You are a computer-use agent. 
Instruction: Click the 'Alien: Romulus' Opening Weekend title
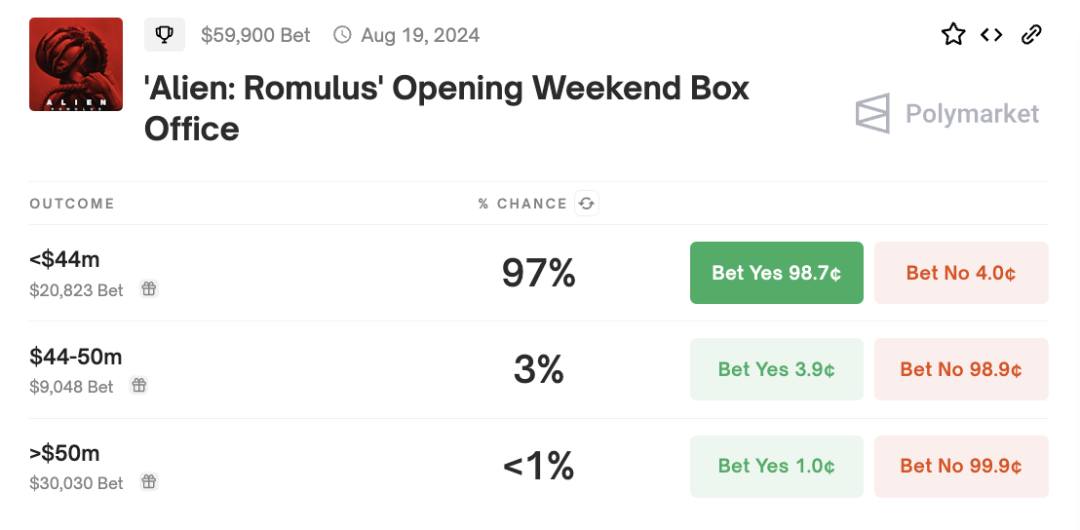tap(446, 108)
